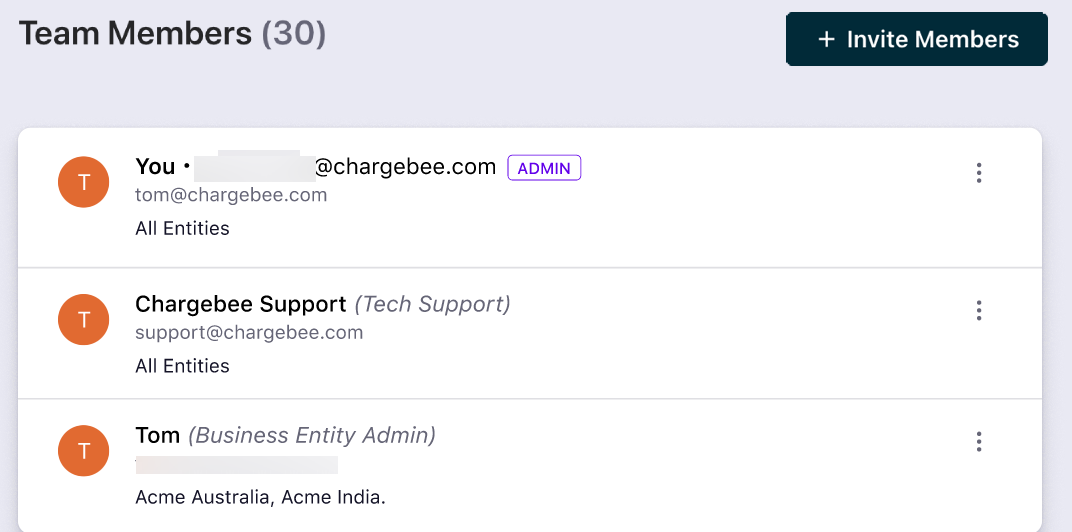Click the Team Members heading
The image size is (1072, 532).
coord(135,34)
